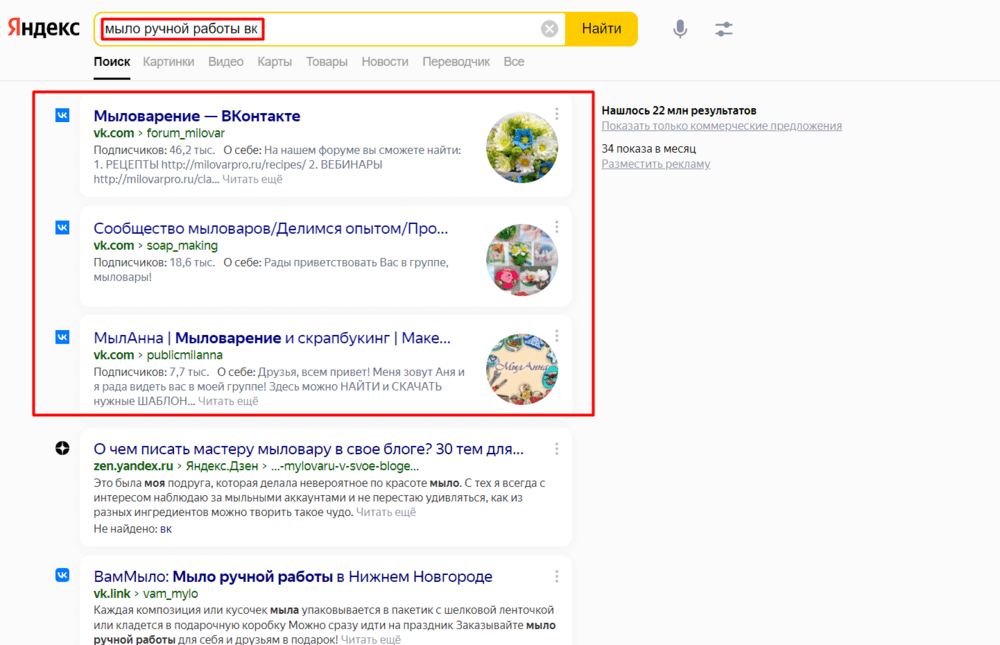This screenshot has width=1000, height=645.
Task: Open ВамМыло Мыло ручной работы result title
Action: 293,577
